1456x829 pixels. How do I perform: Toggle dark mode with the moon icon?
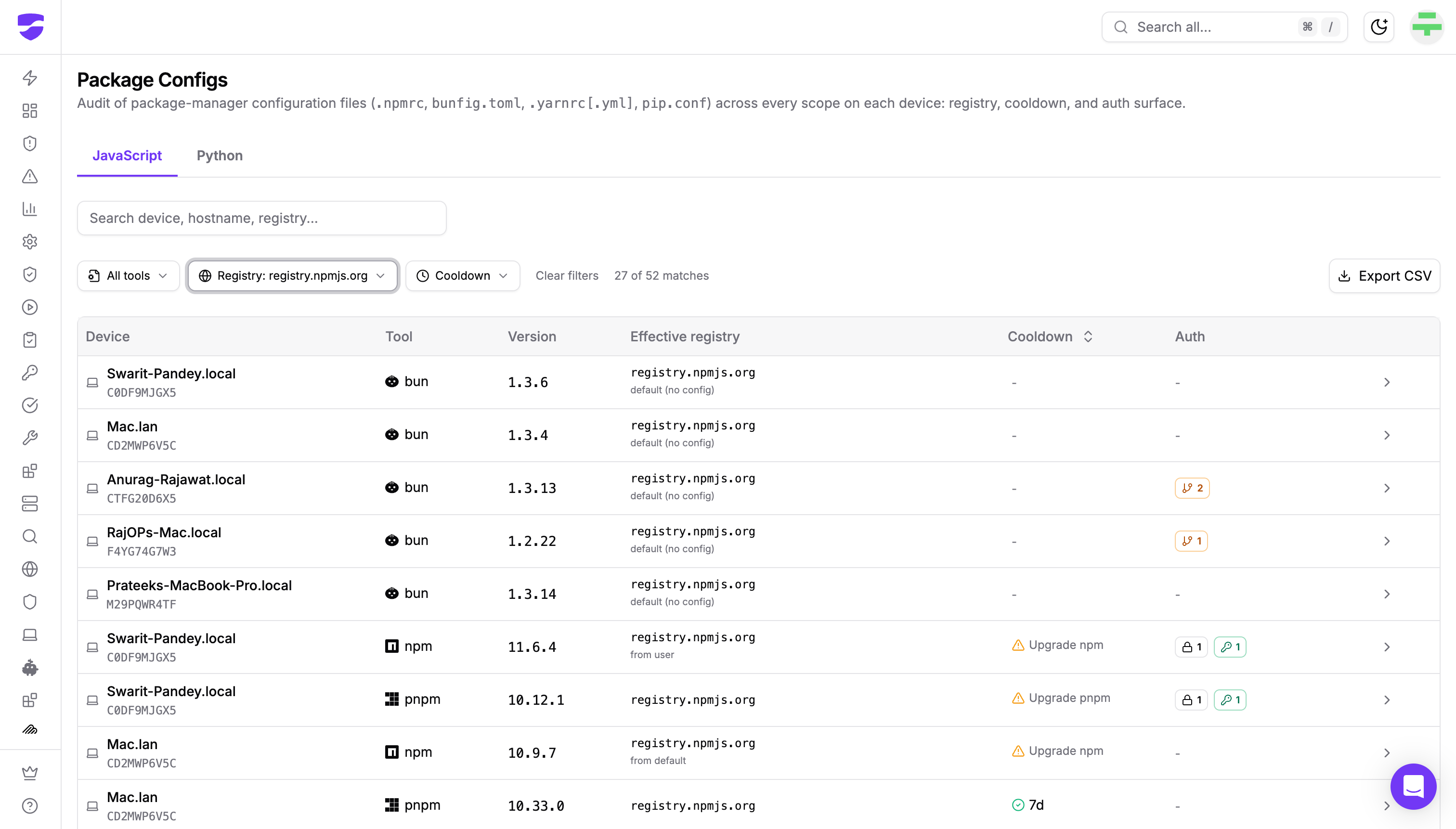pyautogui.click(x=1378, y=27)
